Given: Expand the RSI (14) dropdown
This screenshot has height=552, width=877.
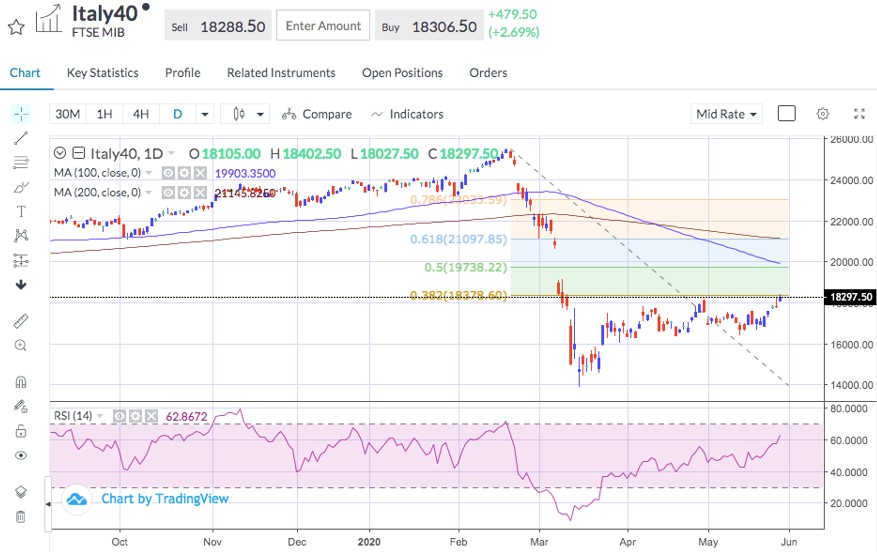Looking at the screenshot, I should (100, 416).
